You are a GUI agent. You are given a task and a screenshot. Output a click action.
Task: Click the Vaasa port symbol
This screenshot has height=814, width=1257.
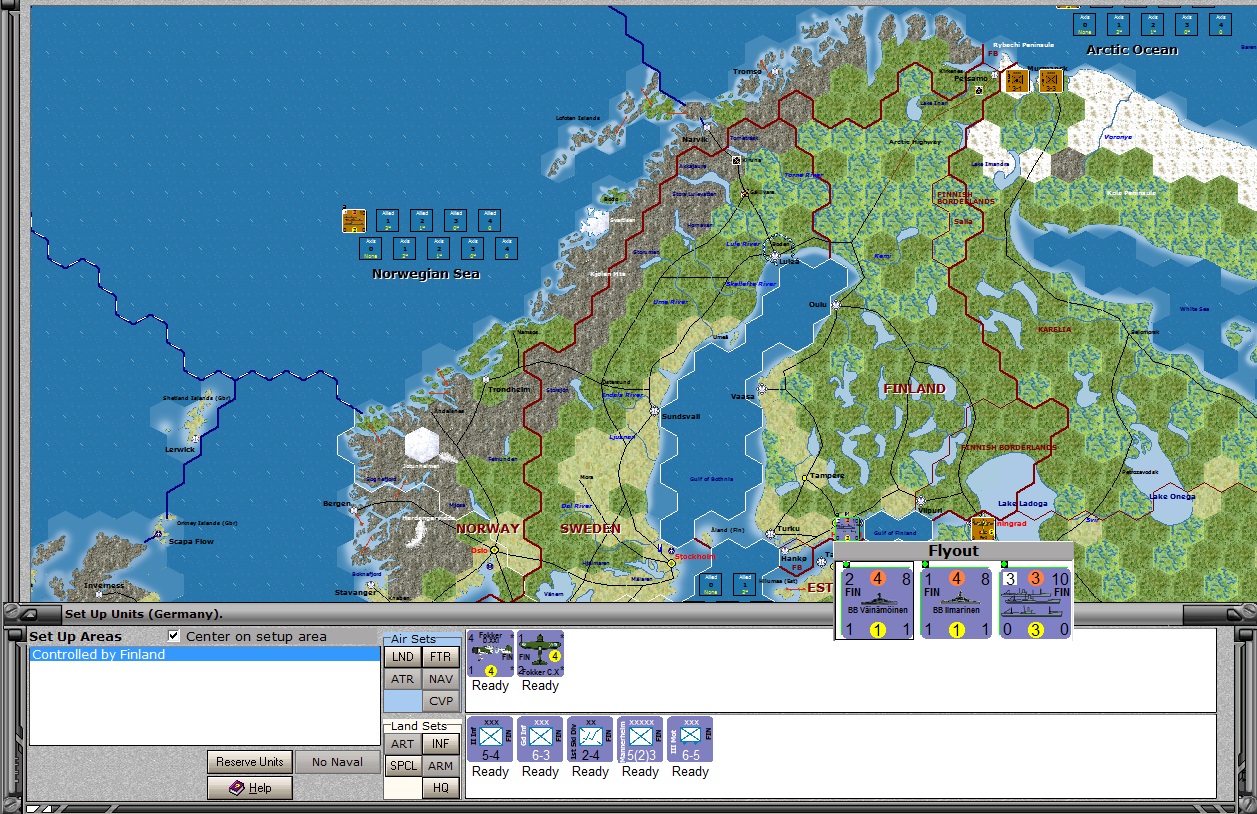point(762,387)
